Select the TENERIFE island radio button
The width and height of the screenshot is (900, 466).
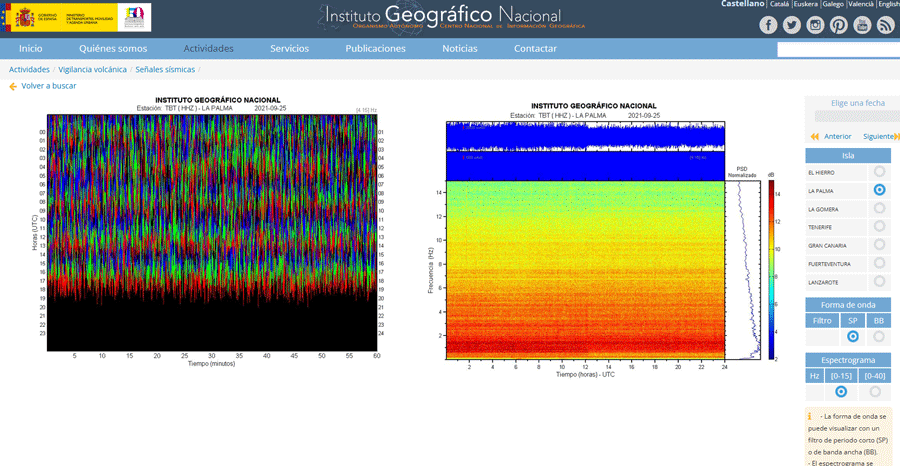[879, 227]
